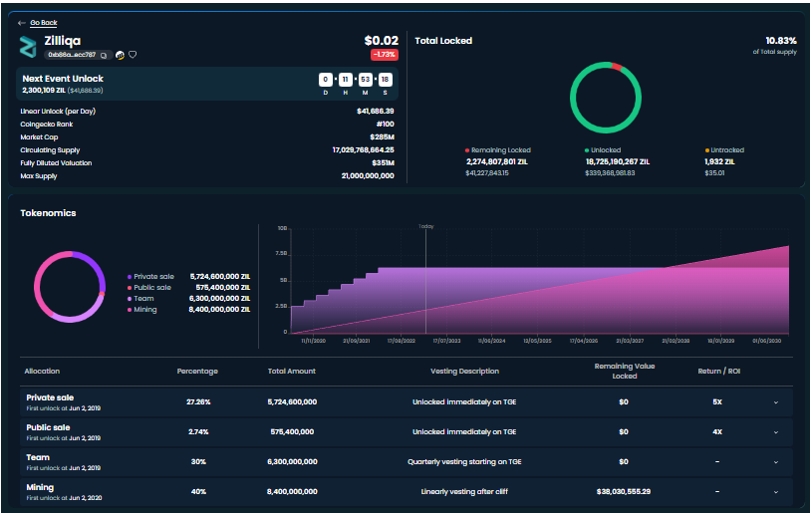Click the Go Back link
The width and height of the screenshot is (811, 513).
tap(43, 23)
